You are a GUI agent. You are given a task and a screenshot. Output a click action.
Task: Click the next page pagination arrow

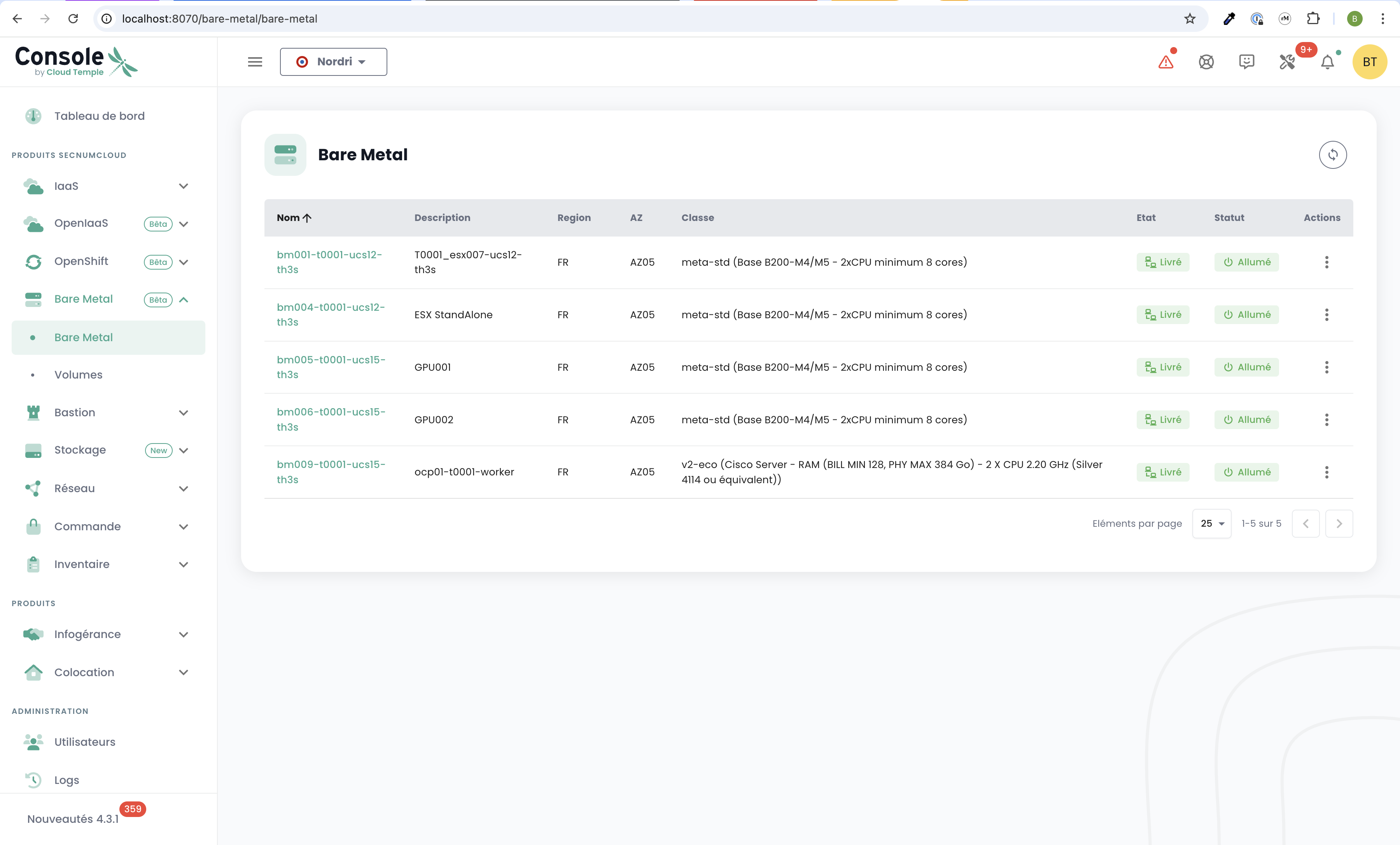click(x=1339, y=523)
